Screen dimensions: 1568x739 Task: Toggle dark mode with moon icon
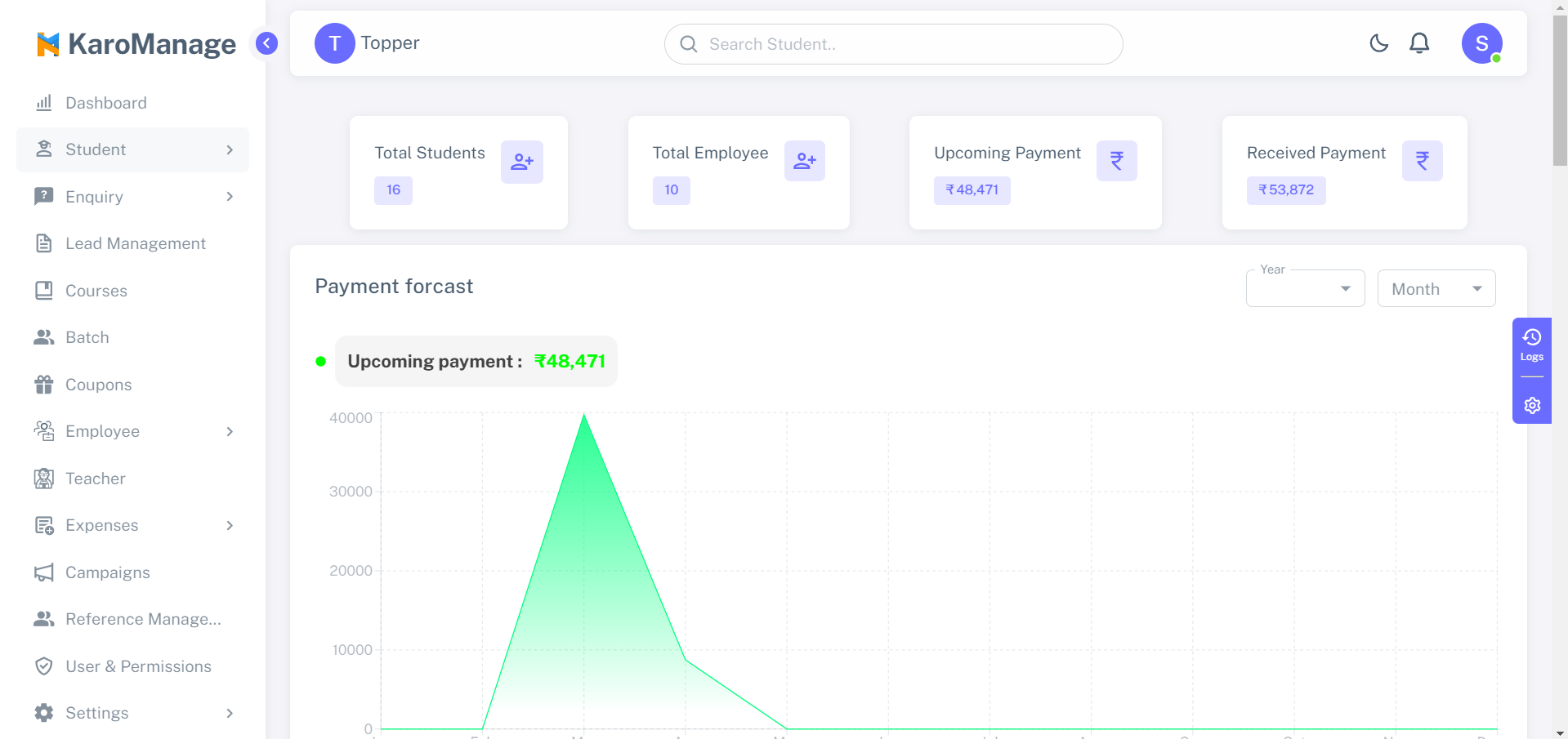(1379, 43)
